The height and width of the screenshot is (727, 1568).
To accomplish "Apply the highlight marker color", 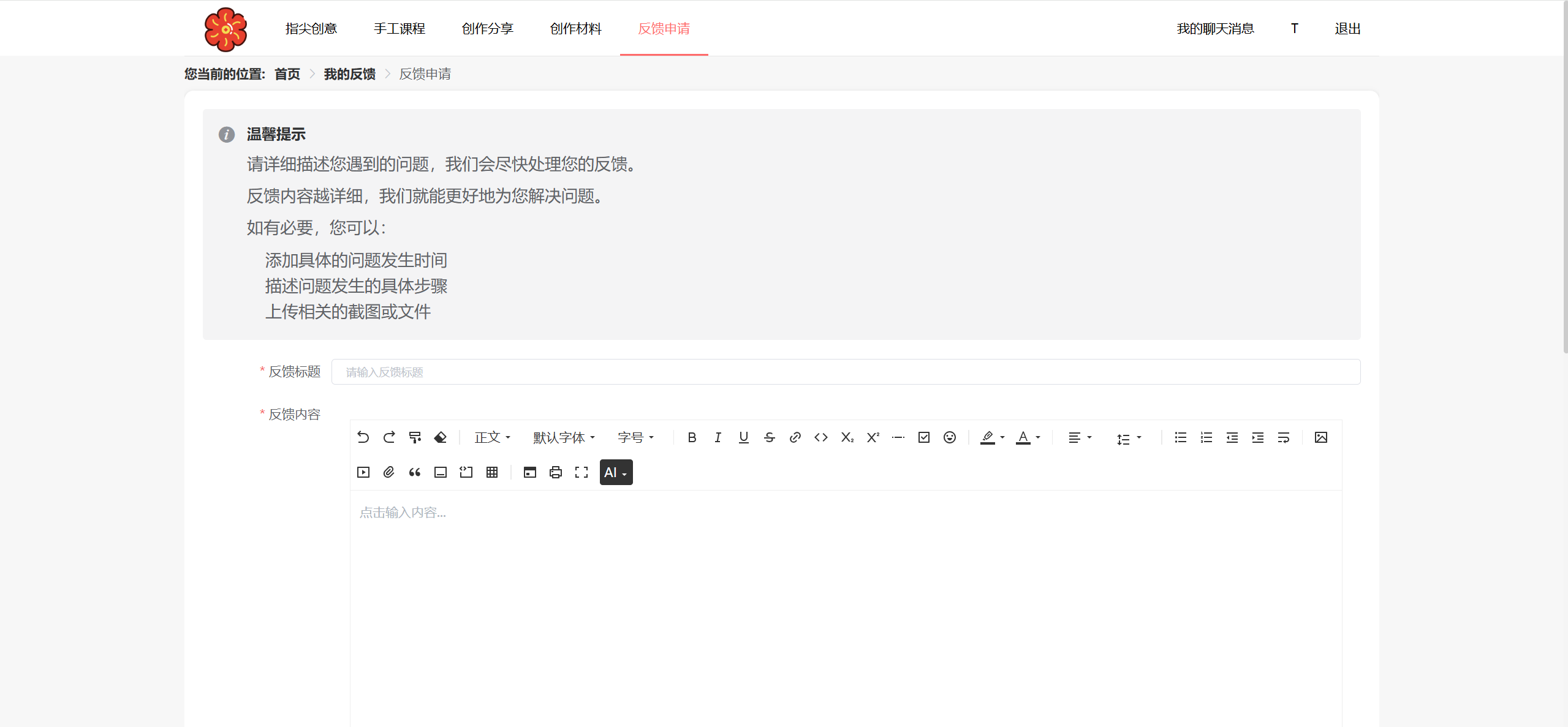I will [988, 437].
